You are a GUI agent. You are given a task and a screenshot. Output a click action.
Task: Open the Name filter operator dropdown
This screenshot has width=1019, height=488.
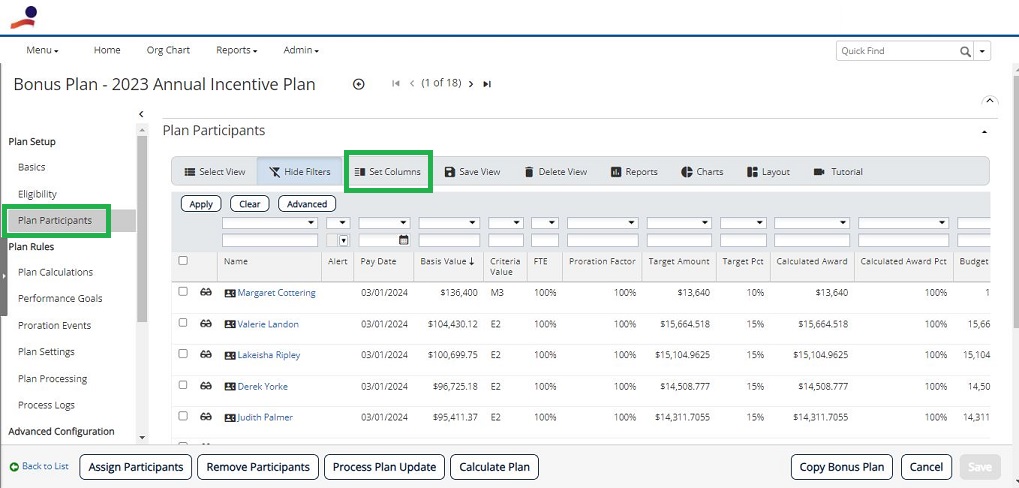pyautogui.click(x=270, y=223)
